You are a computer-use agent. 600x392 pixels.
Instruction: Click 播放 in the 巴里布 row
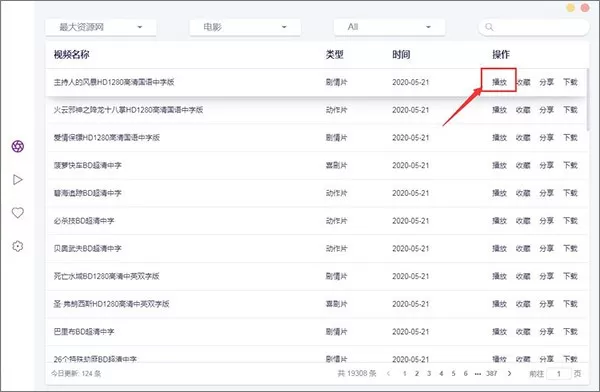click(499, 332)
